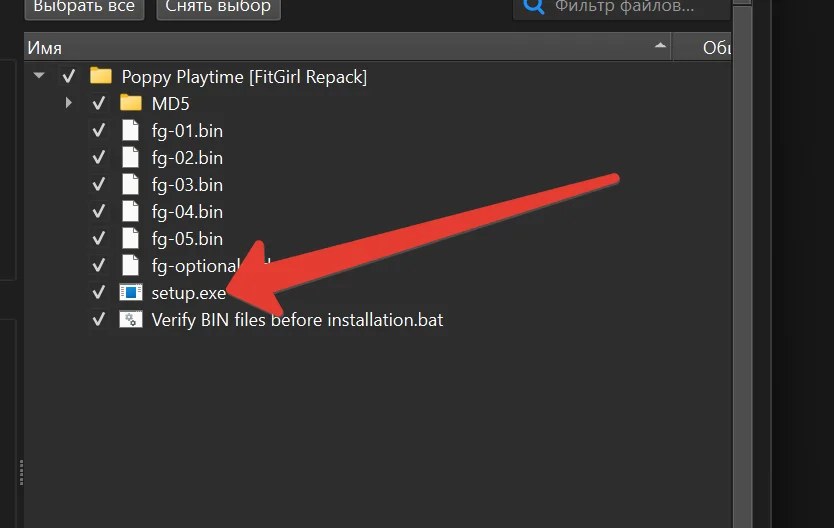
Task: Click the search magnifier icon
Action: tap(533, 7)
